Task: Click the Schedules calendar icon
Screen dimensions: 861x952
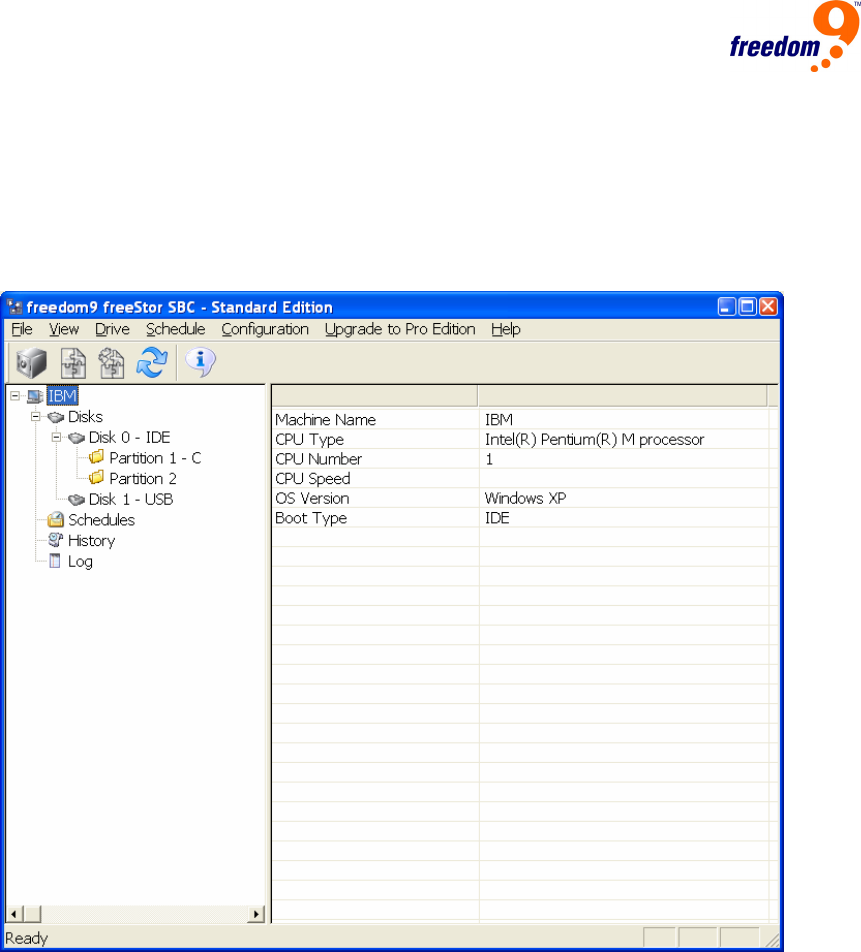Action: [56, 520]
